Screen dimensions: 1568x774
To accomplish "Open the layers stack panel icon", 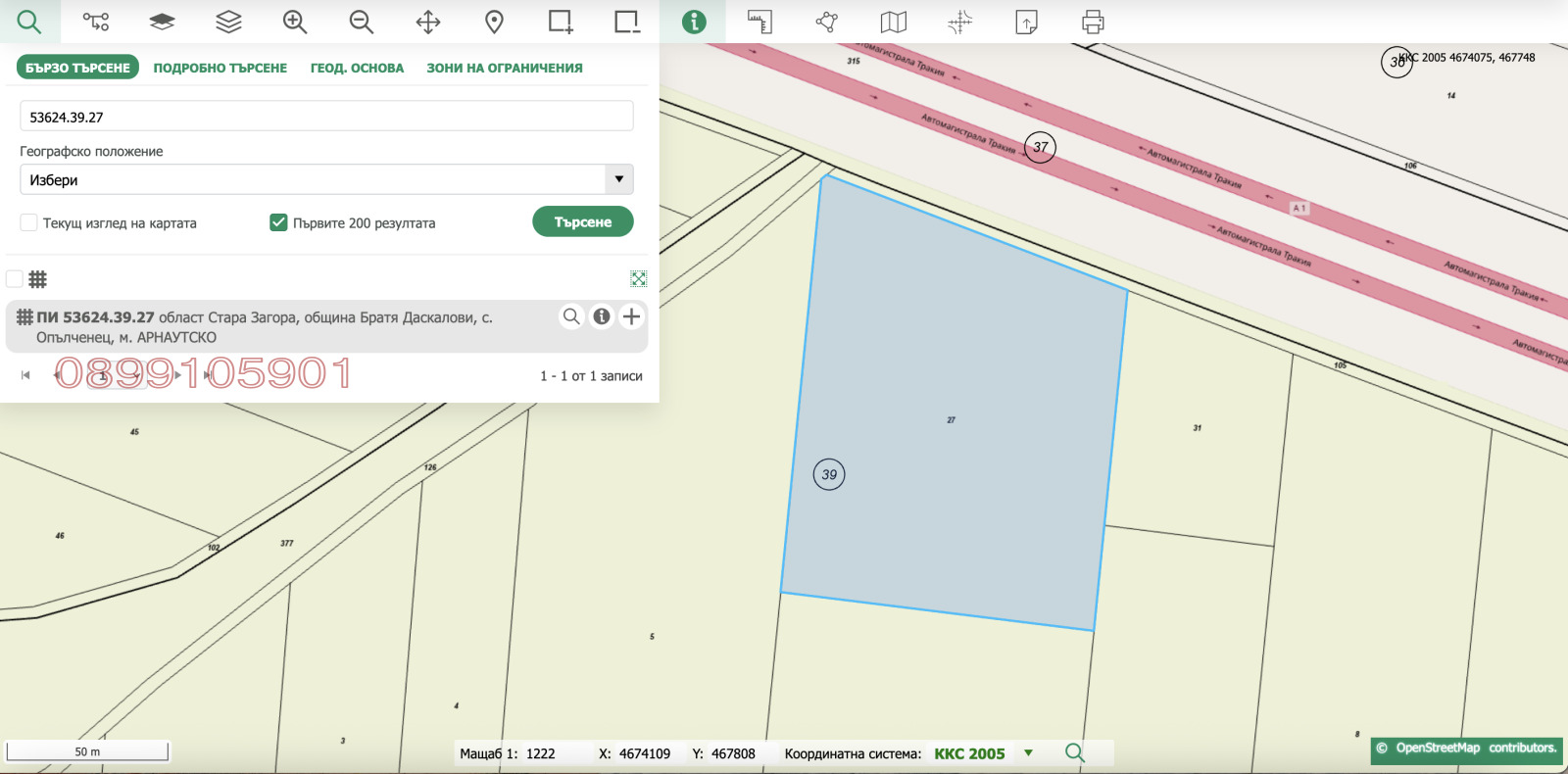I will tap(228, 22).
